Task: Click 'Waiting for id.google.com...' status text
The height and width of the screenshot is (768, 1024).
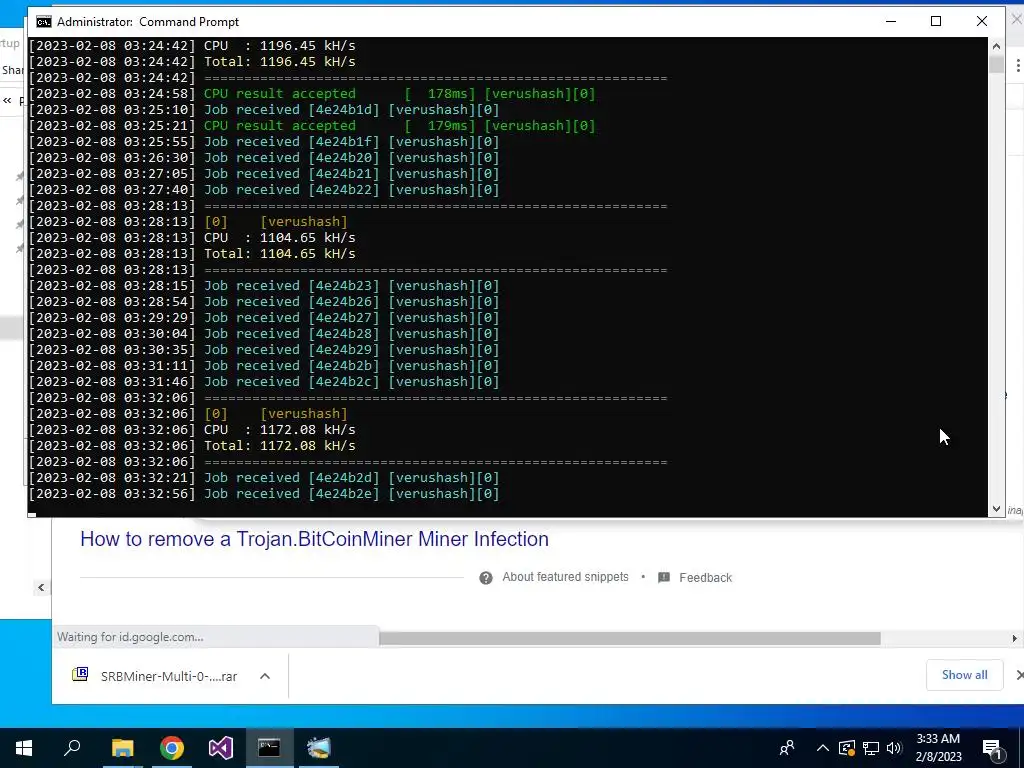Action: (130, 637)
